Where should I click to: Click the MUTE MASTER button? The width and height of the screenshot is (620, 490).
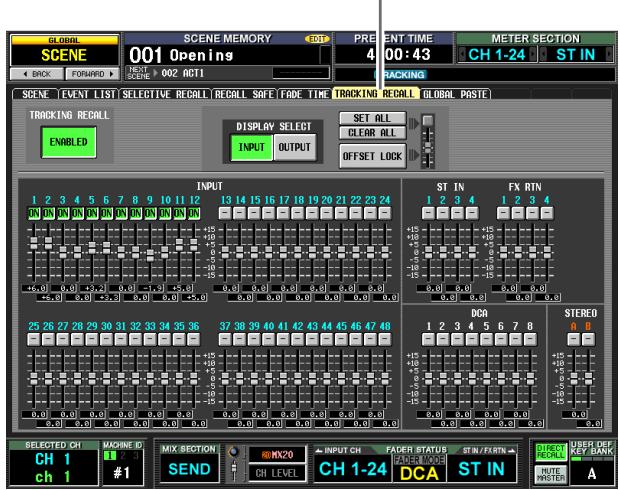(x=551, y=474)
